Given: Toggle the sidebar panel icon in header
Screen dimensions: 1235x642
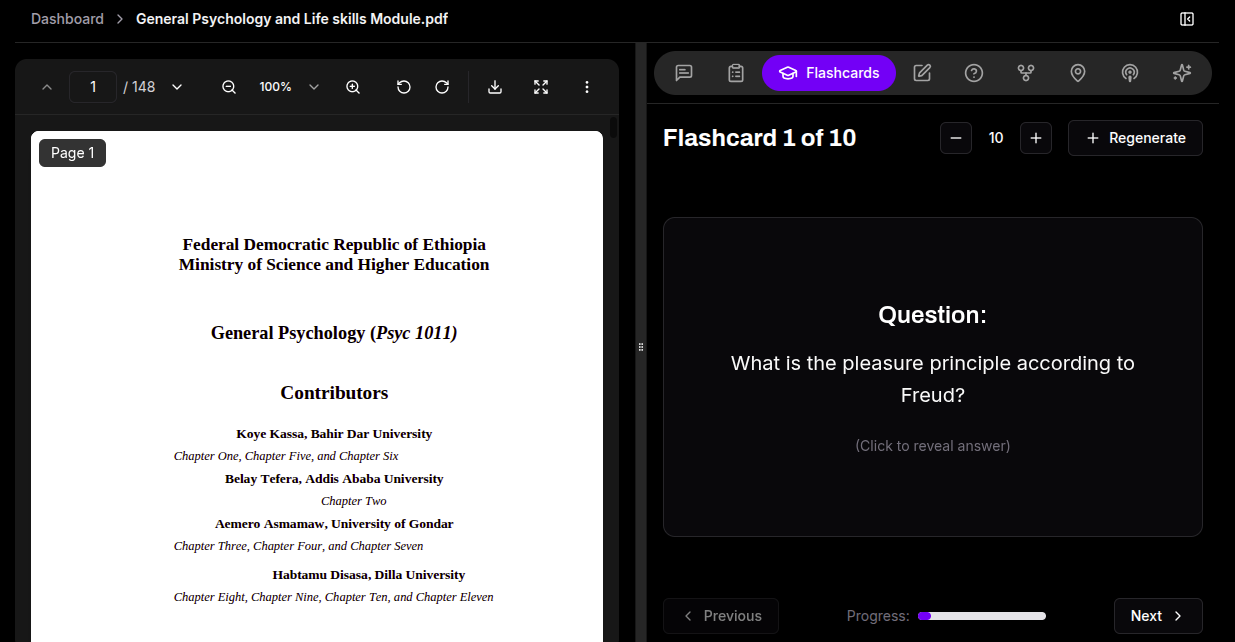Looking at the screenshot, I should [1187, 19].
